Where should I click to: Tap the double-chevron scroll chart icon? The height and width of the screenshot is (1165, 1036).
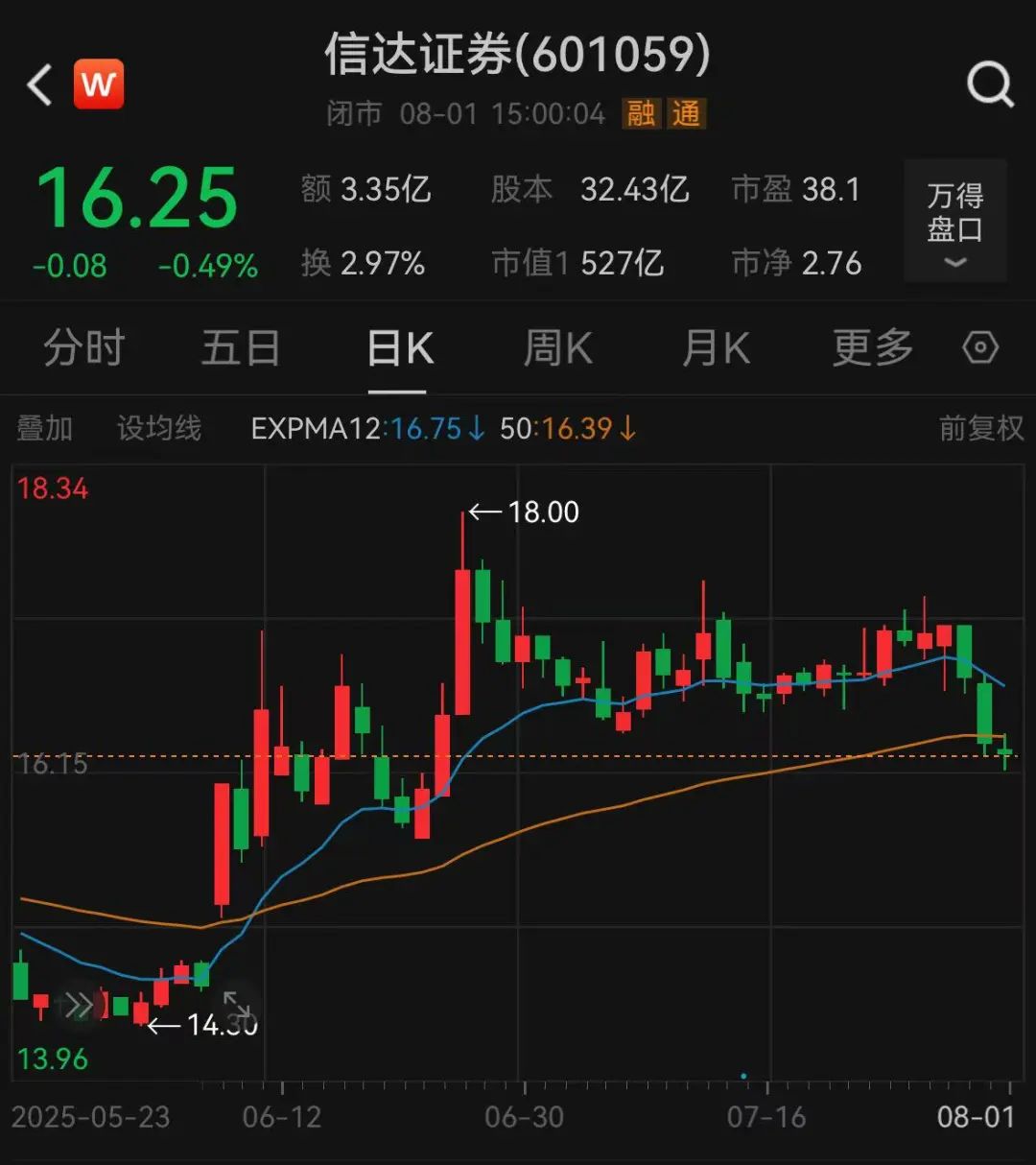point(80,1006)
